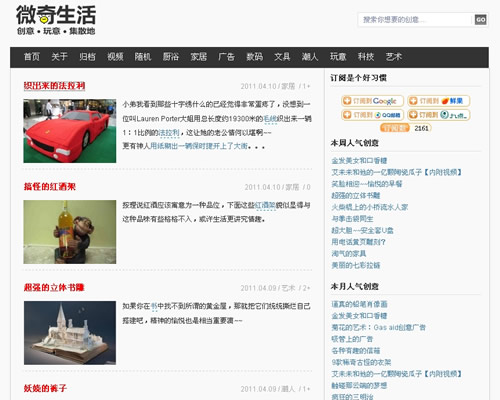Open monthly link 菊花的艺术: Gas aid创意广告
Screen dimensions: 500x400
379,327
